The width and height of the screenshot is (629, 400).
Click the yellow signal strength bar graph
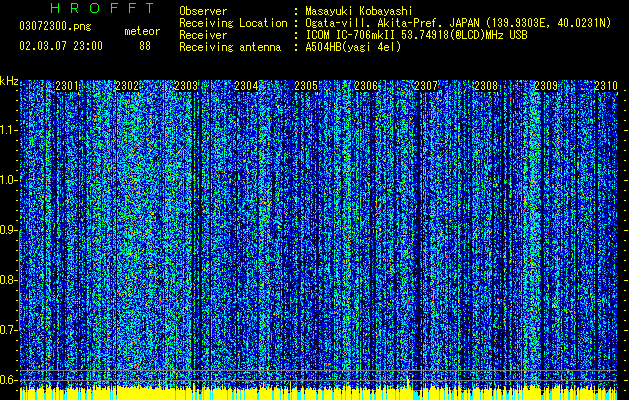(x=319, y=394)
